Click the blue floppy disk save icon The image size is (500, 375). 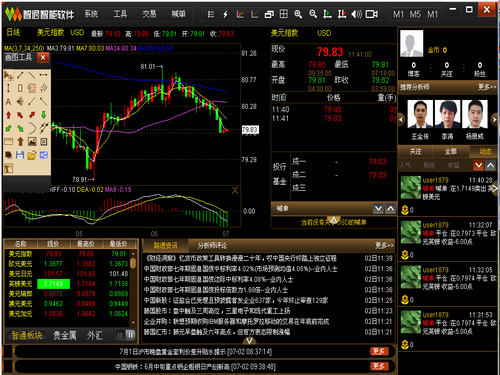(x=20, y=155)
